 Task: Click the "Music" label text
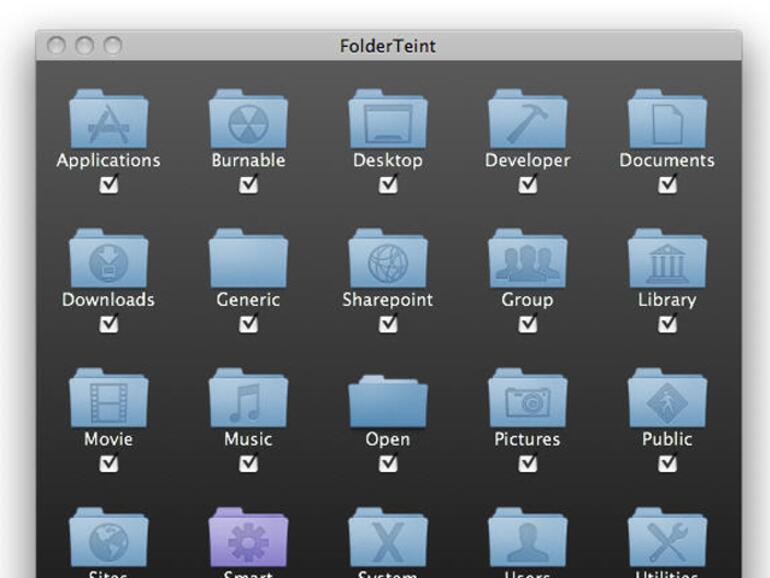click(248, 439)
